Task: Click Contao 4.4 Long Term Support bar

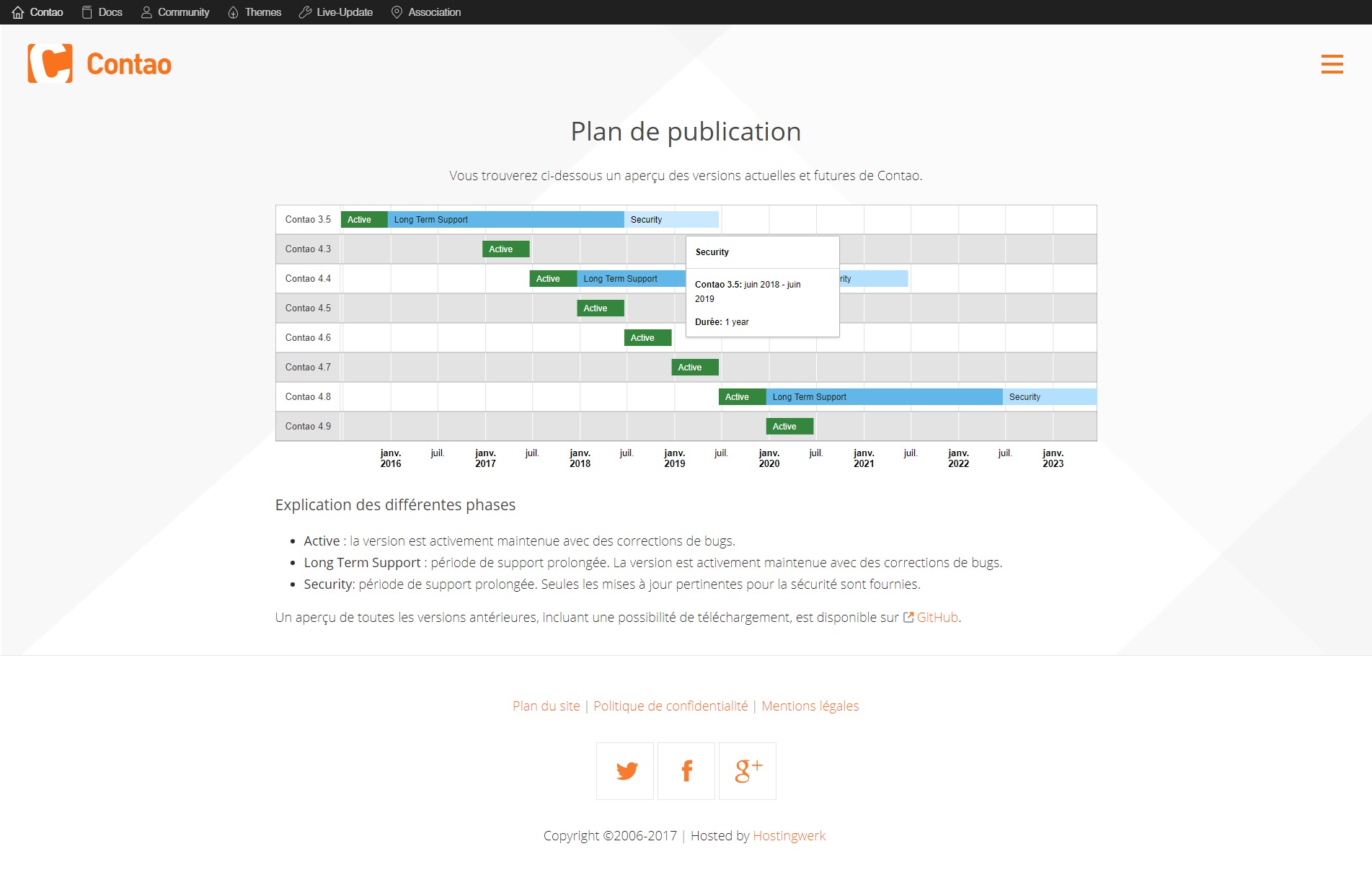Action: coord(631,279)
